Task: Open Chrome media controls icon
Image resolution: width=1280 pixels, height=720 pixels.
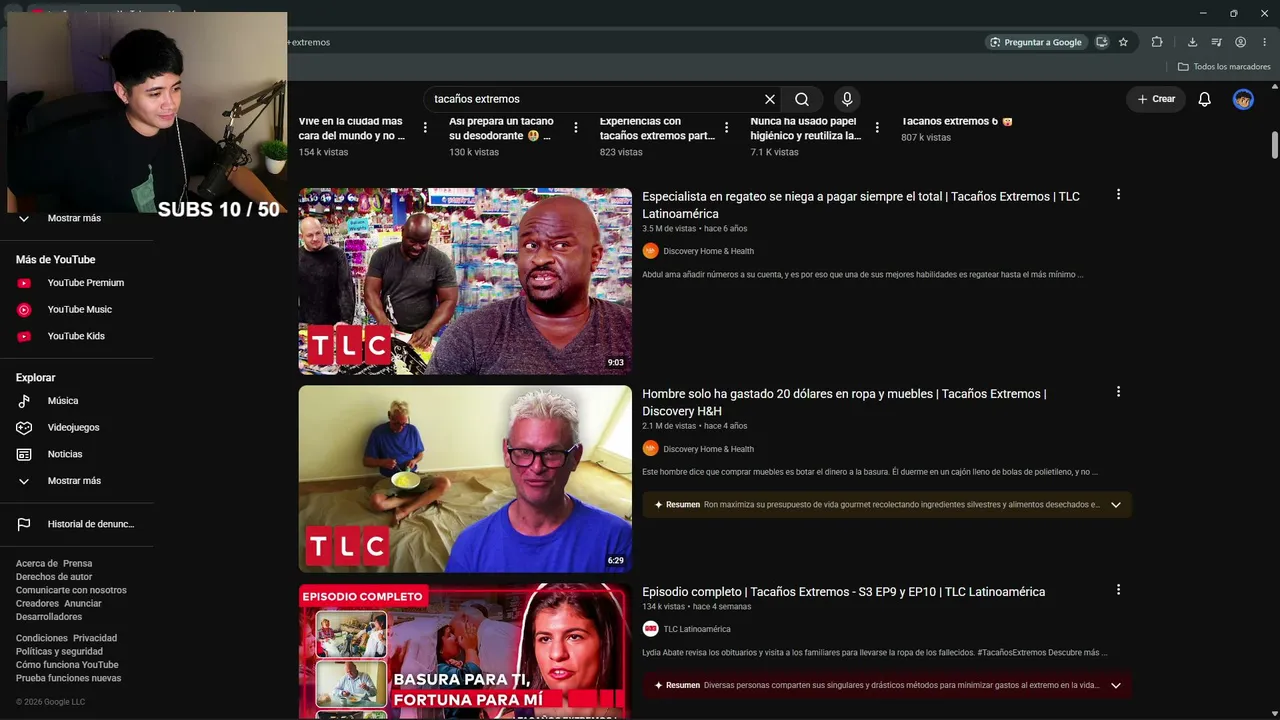Action: click(x=1216, y=42)
